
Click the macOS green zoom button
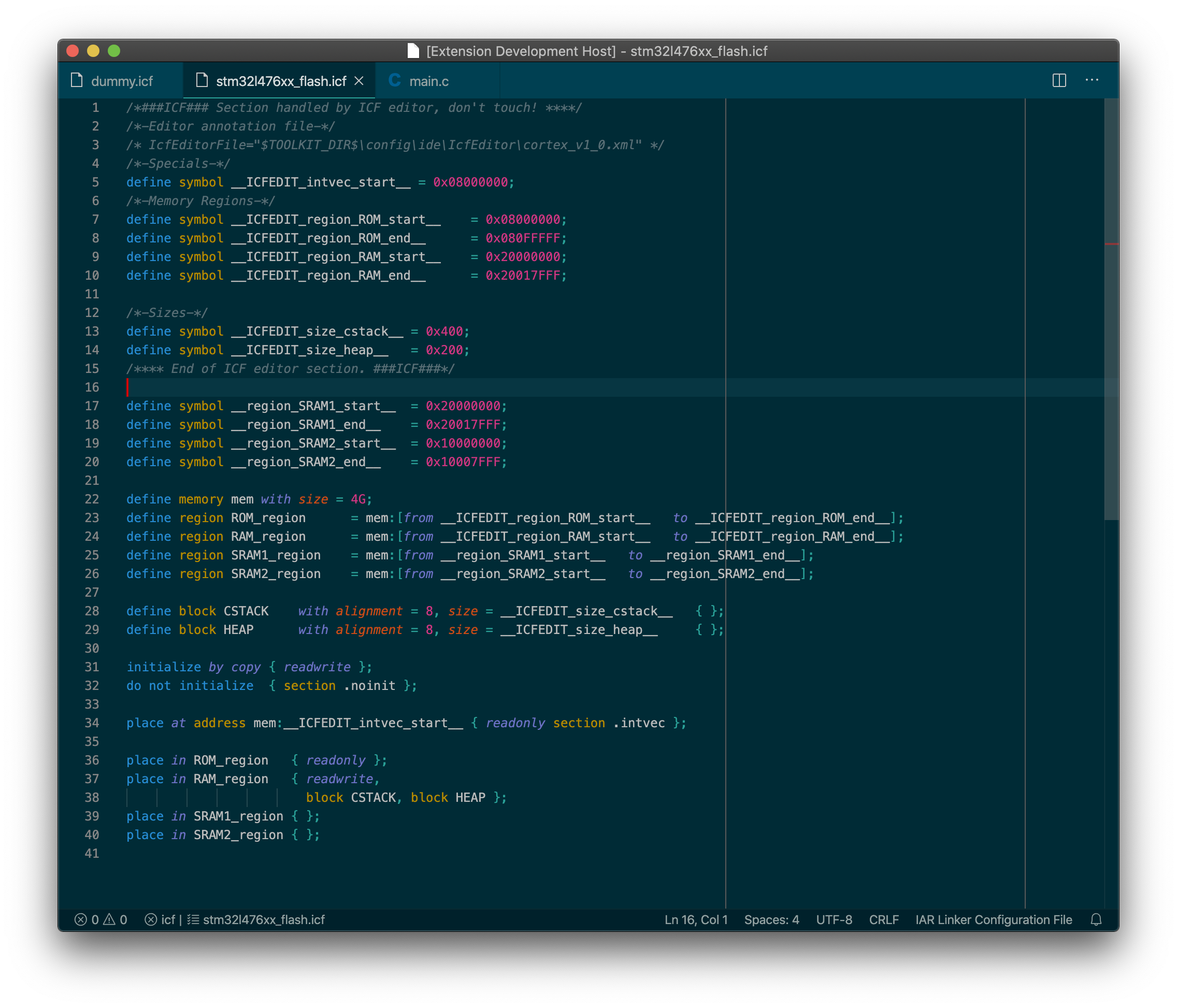(114, 51)
